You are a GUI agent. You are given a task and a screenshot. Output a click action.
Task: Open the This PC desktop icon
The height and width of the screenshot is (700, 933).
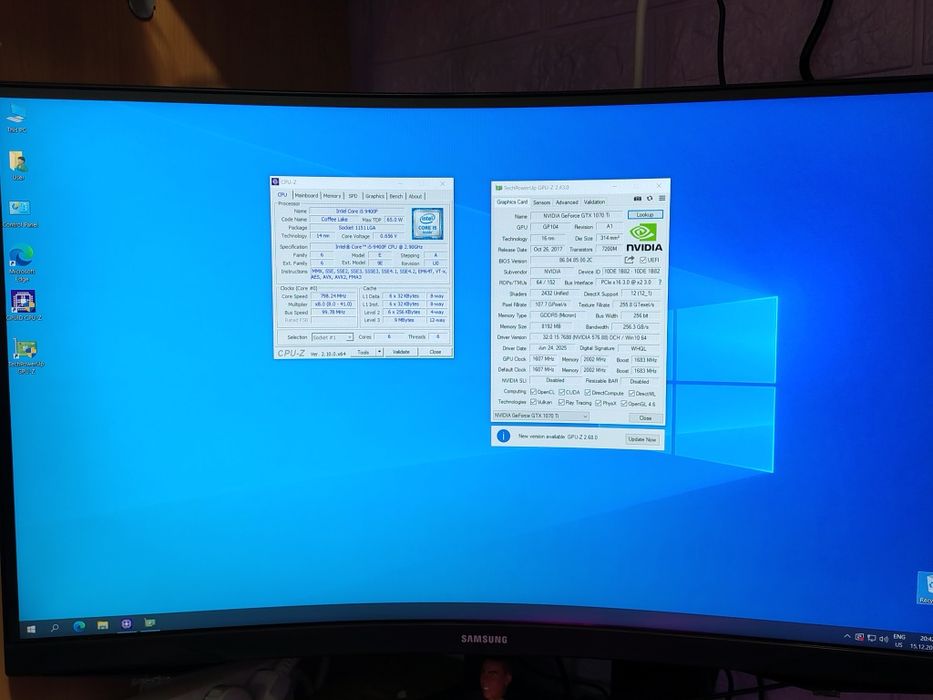pos(16,117)
